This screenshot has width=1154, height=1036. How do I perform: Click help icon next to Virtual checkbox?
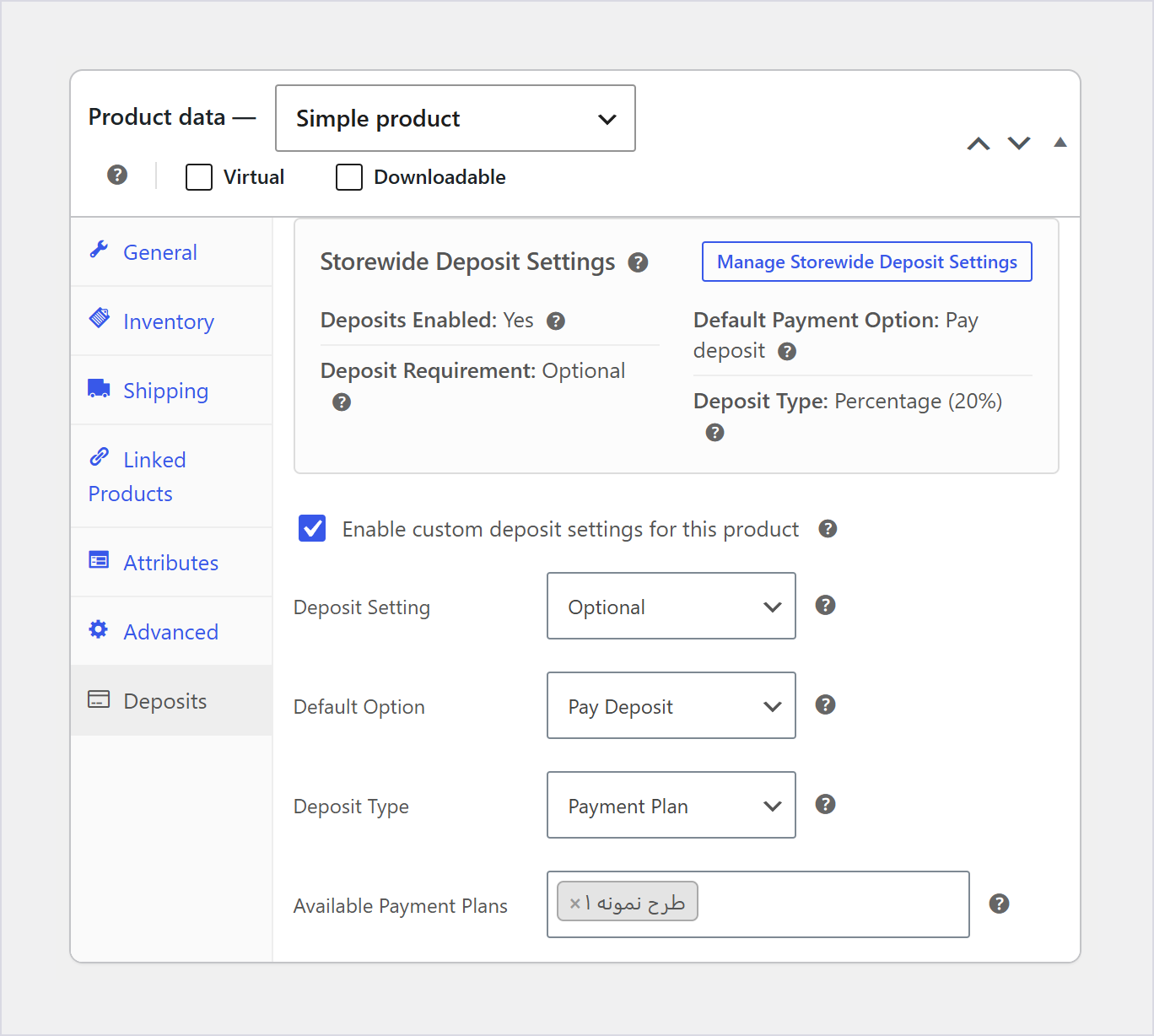[117, 175]
